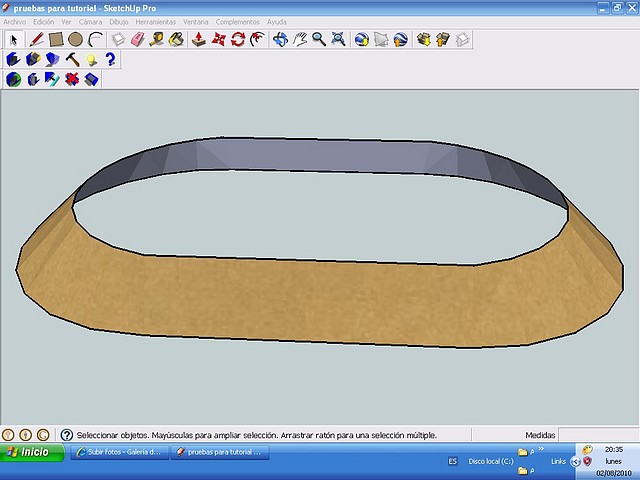Click small blue block icon in third toolbar row

[33, 79]
